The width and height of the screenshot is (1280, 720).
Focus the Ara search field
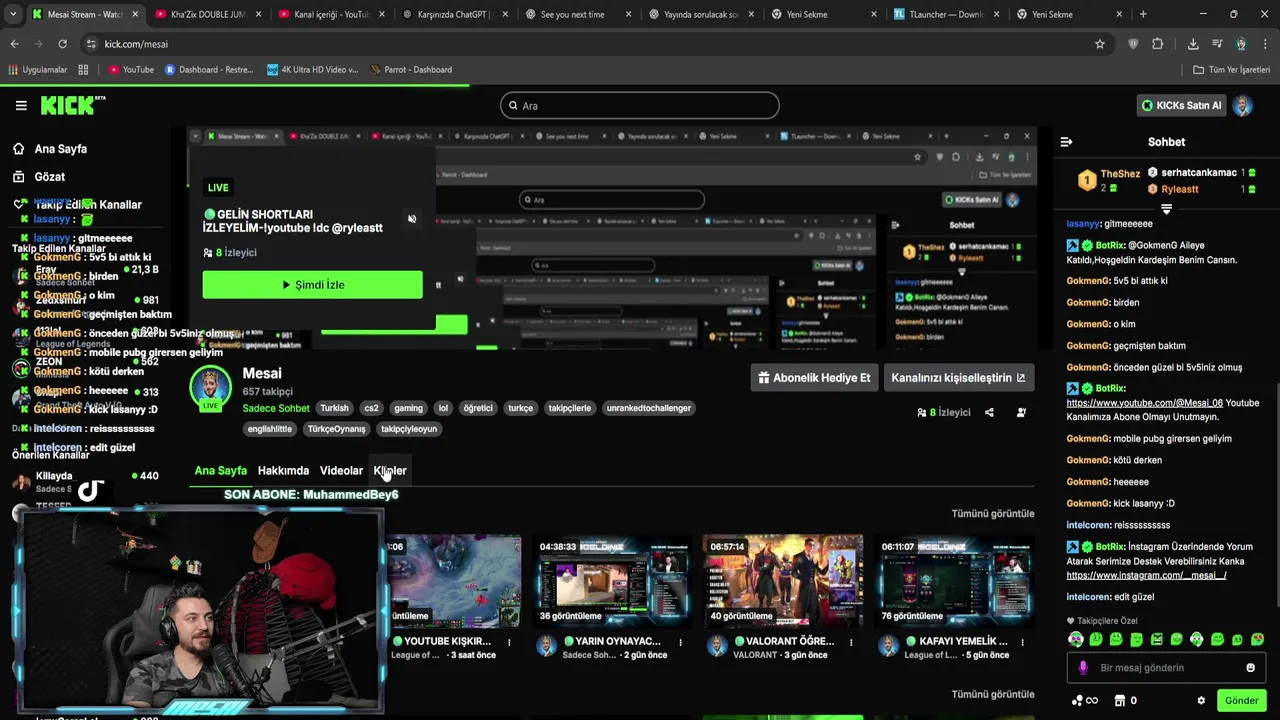[640, 105]
